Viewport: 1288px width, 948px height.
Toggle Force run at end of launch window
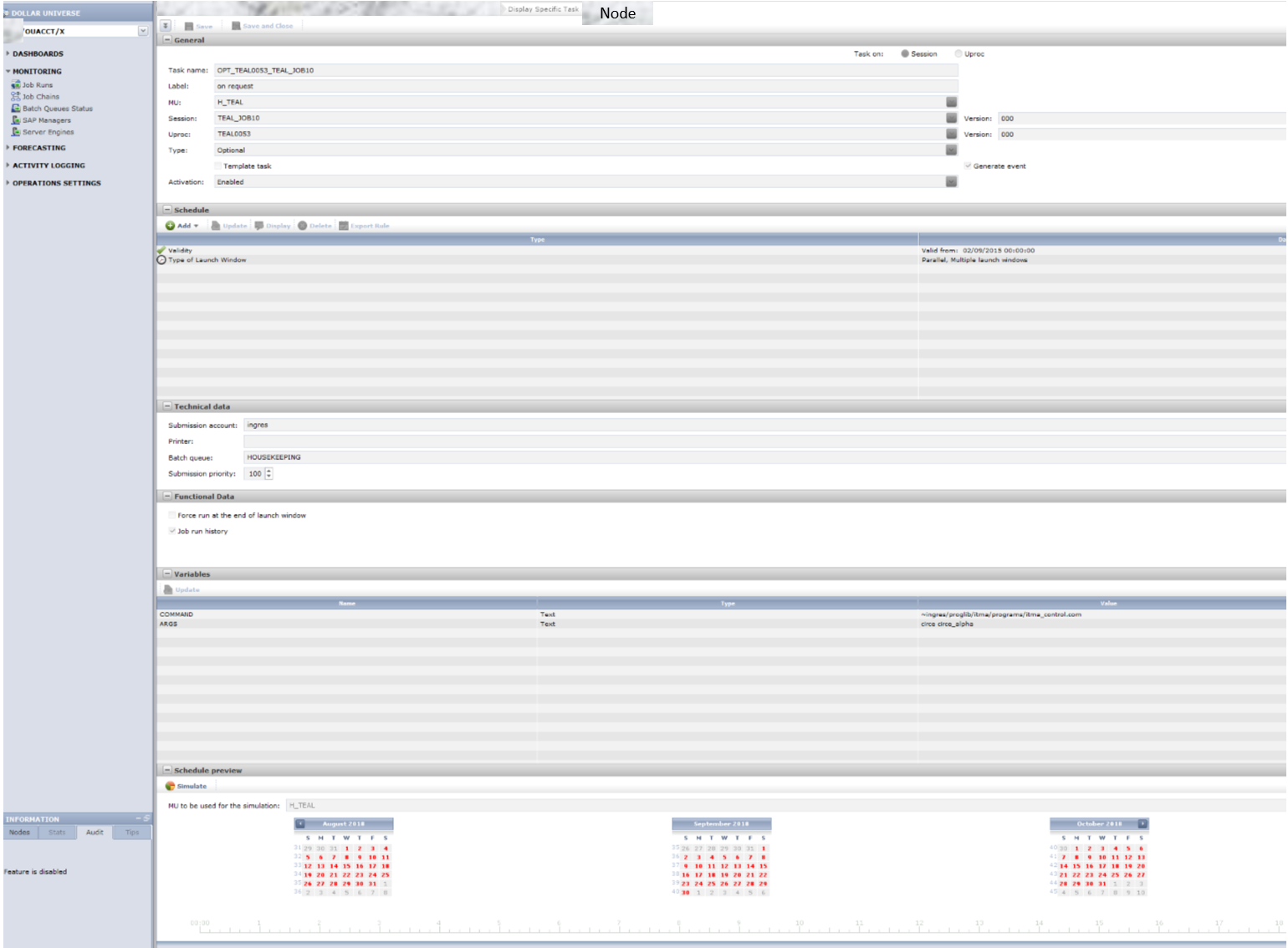[172, 516]
